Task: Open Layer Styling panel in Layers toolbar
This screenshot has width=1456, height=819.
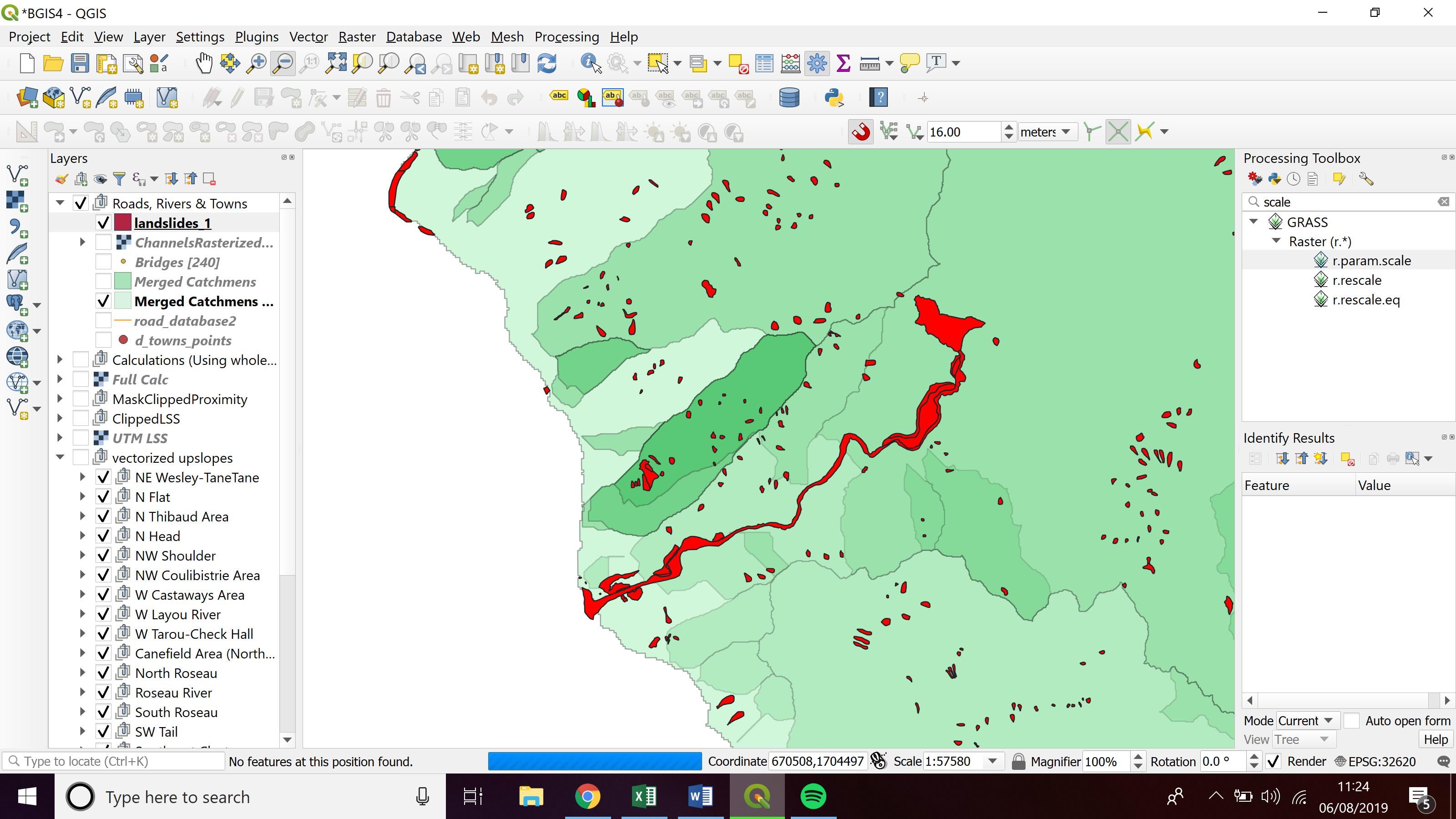Action: (61, 179)
